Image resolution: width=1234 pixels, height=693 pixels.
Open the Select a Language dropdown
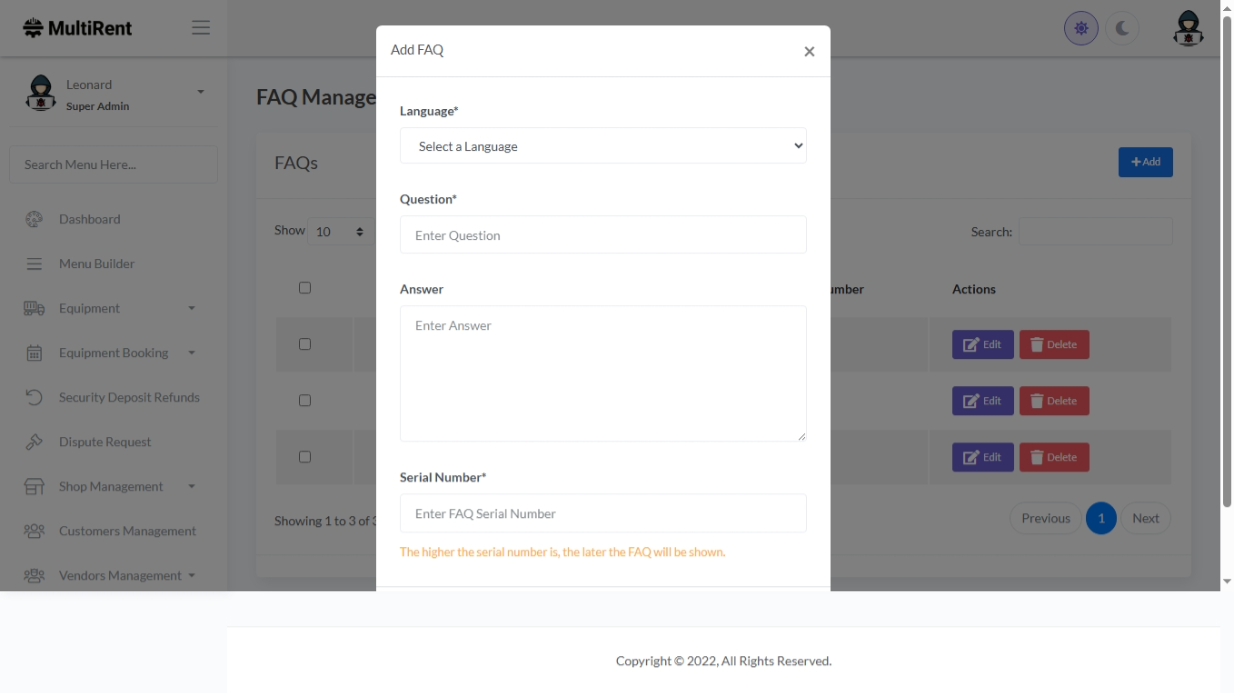click(x=603, y=146)
